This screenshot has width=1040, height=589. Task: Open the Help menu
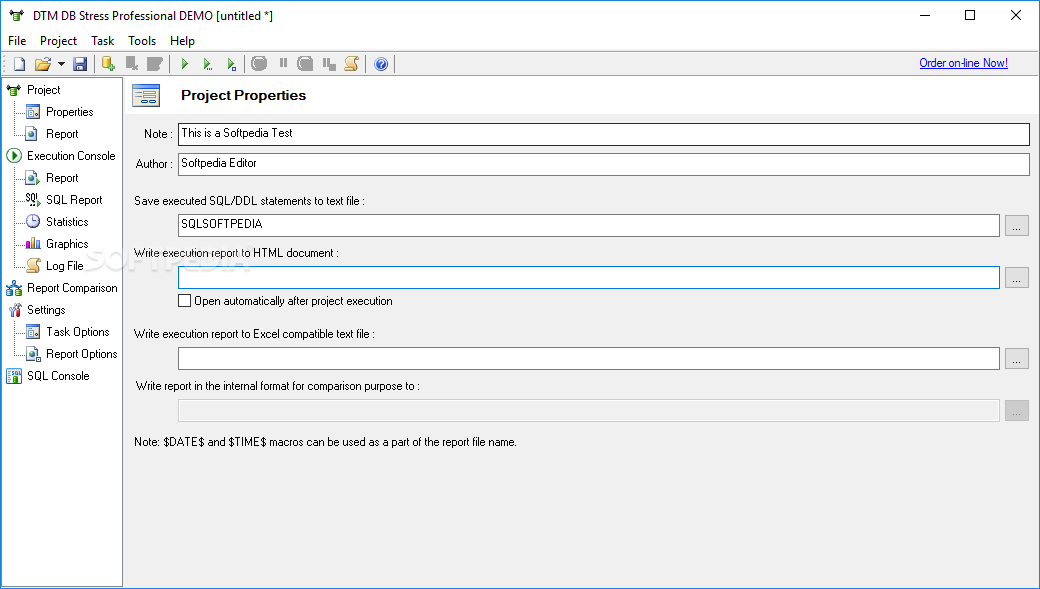[182, 40]
